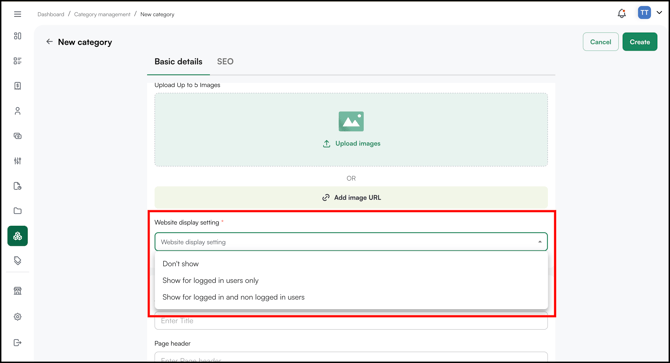Expand the user account chevron
Image resolution: width=670 pixels, height=363 pixels.
(659, 13)
